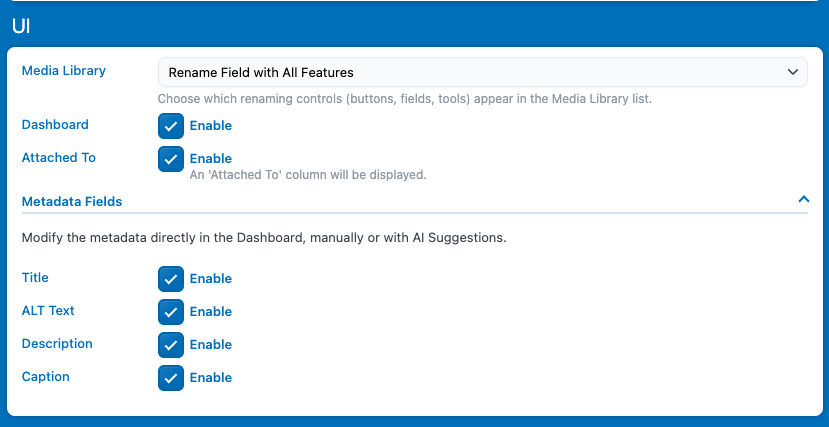Click the Enable label beside Attached To
This screenshot has width=829, height=427.
tap(211, 158)
